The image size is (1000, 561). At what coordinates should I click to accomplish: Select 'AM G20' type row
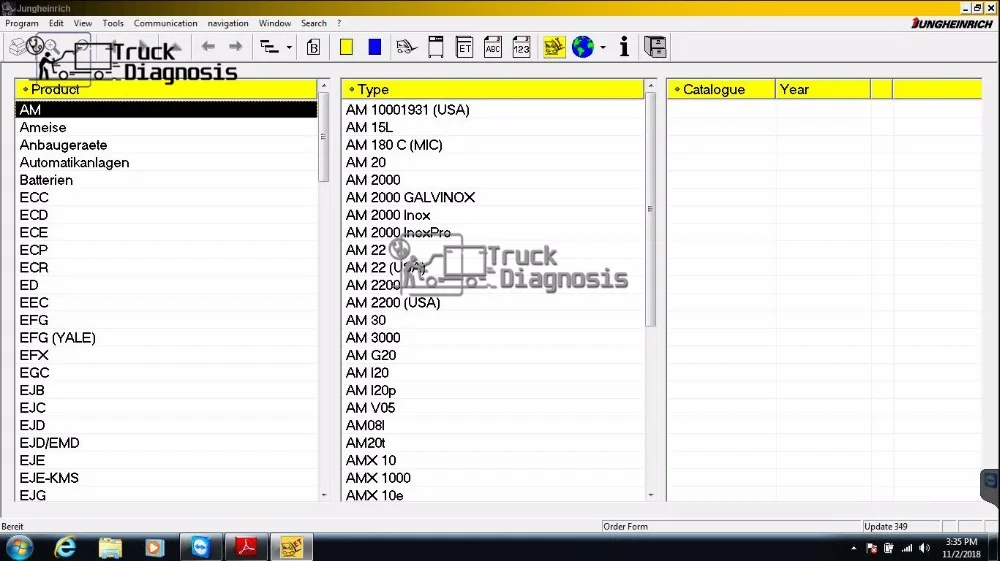tap(492, 355)
